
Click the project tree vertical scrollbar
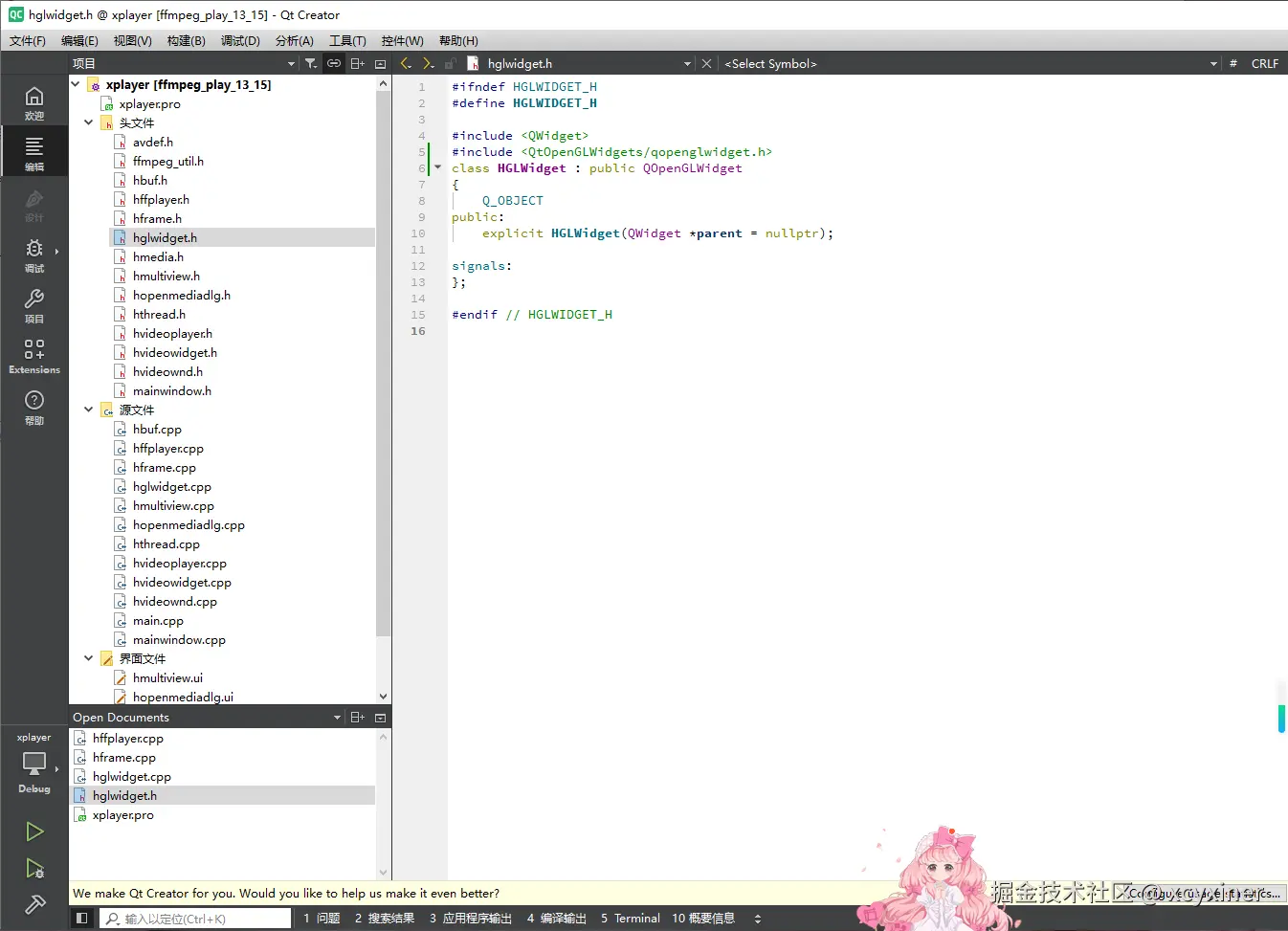tap(383, 364)
